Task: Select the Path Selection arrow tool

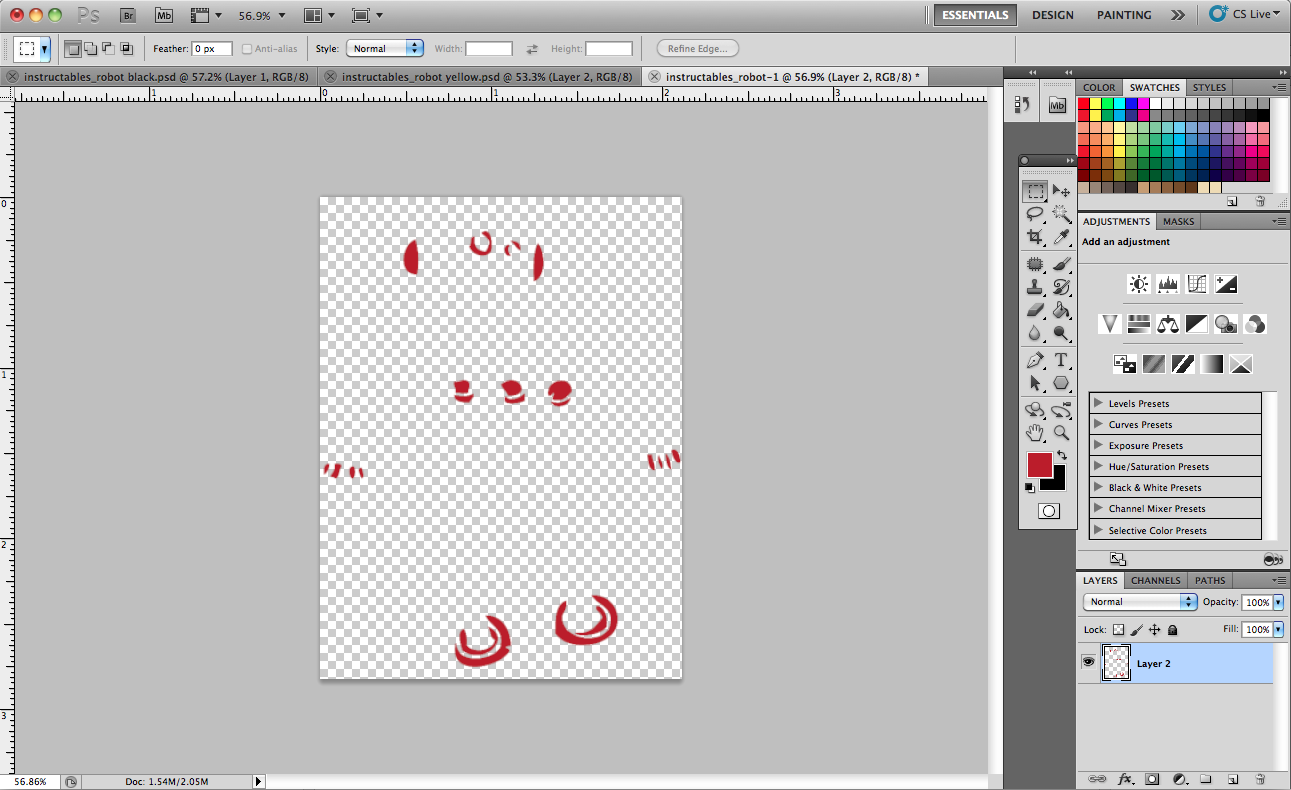Action: coord(1035,383)
